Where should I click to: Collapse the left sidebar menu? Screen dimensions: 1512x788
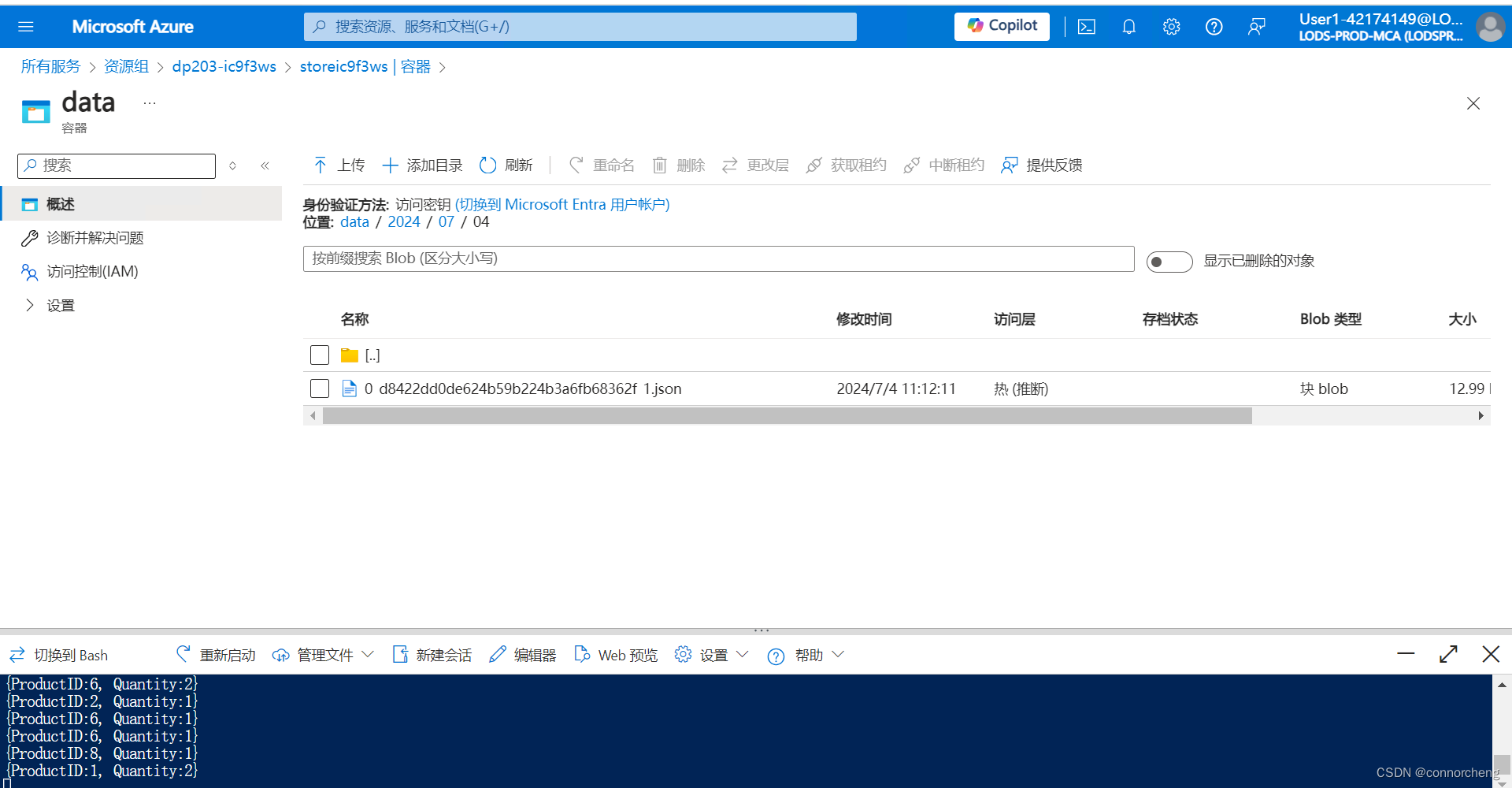tap(265, 165)
